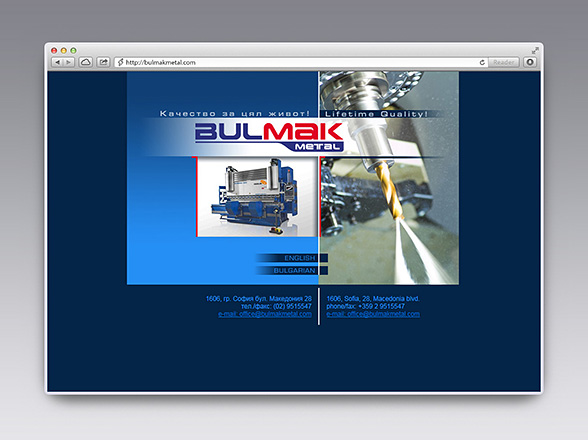Open the English e-mail office@bulmakmetal.com link

point(373,314)
